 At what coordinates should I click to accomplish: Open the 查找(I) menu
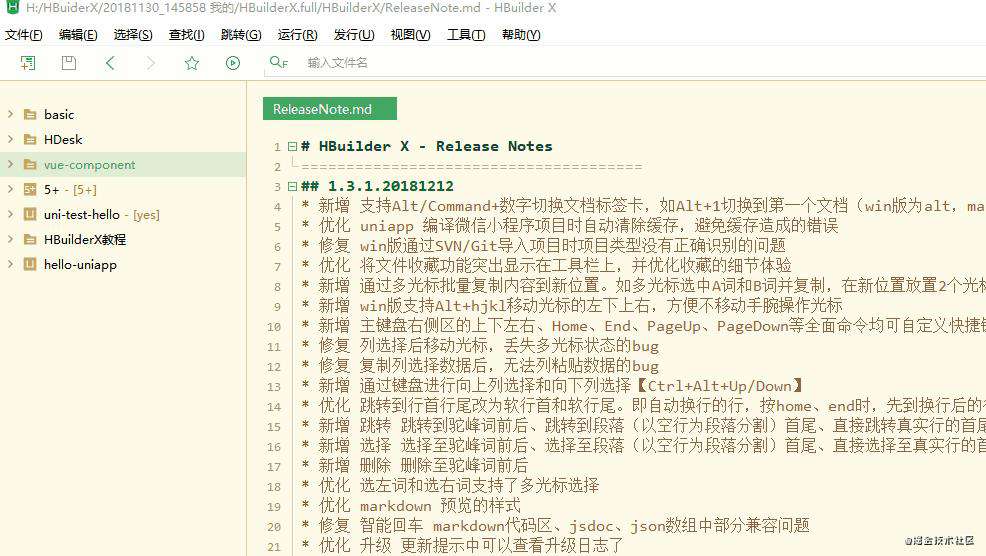pyautogui.click(x=187, y=35)
